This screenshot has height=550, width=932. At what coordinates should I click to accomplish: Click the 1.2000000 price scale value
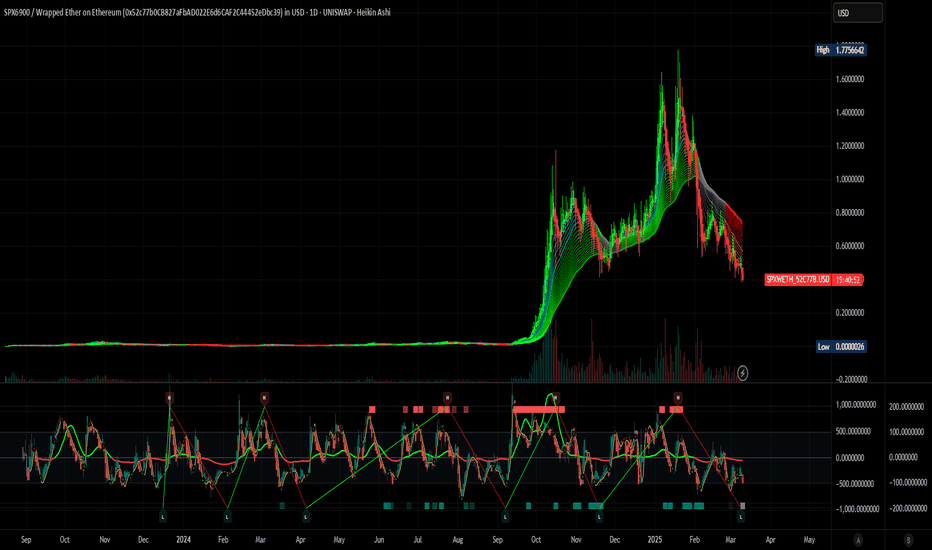pyautogui.click(x=849, y=146)
